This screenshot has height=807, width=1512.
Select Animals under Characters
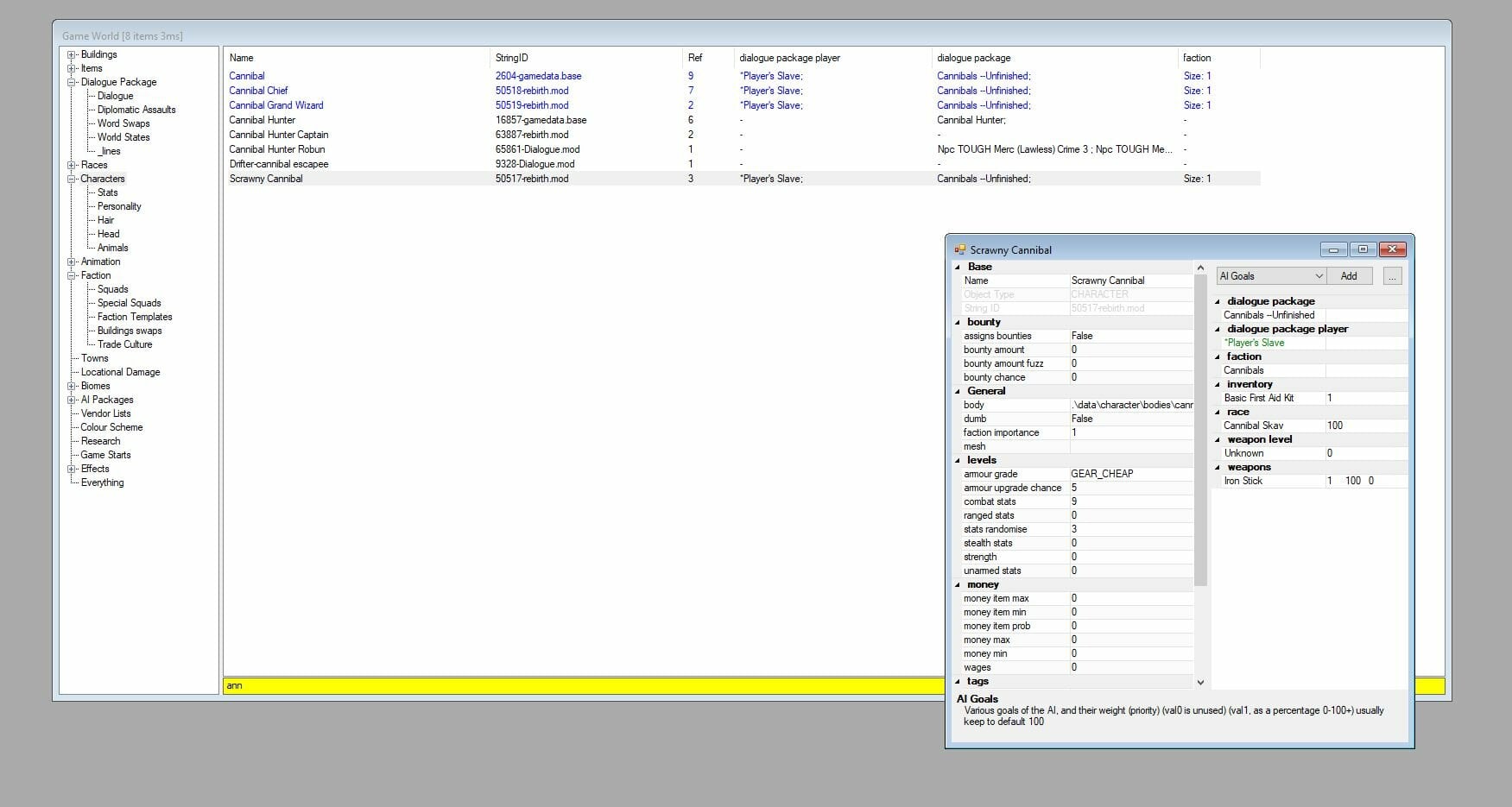pos(113,248)
